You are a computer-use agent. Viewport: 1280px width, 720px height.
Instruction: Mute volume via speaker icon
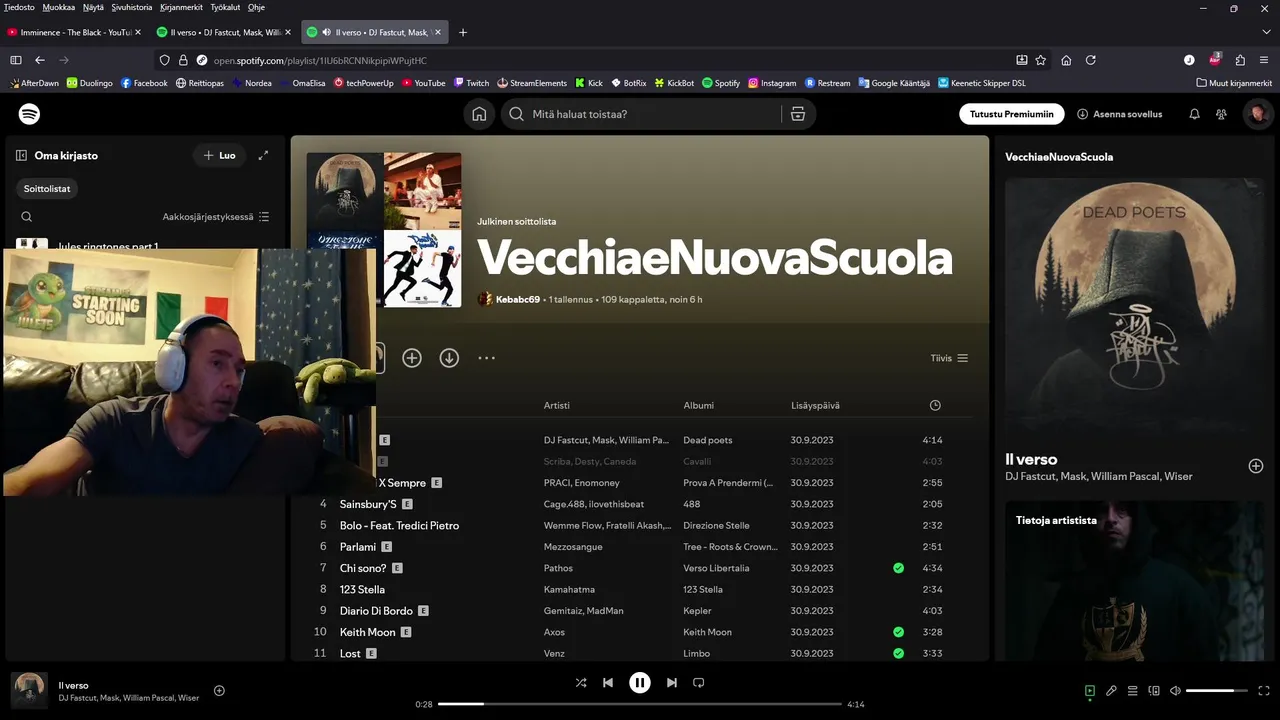[x=1175, y=690]
